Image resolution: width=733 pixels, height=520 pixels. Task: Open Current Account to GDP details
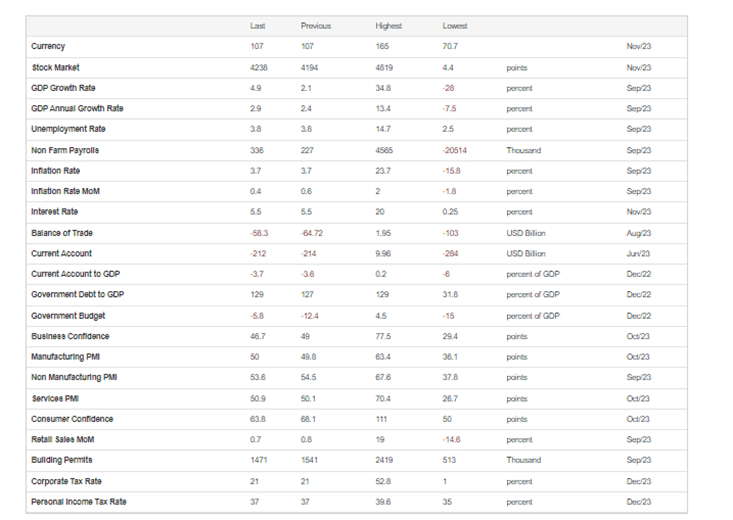(75, 274)
